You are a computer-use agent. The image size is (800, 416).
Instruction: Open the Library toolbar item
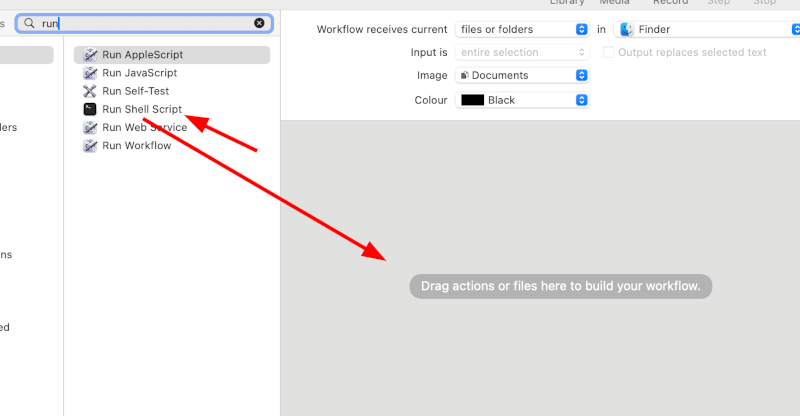567,3
